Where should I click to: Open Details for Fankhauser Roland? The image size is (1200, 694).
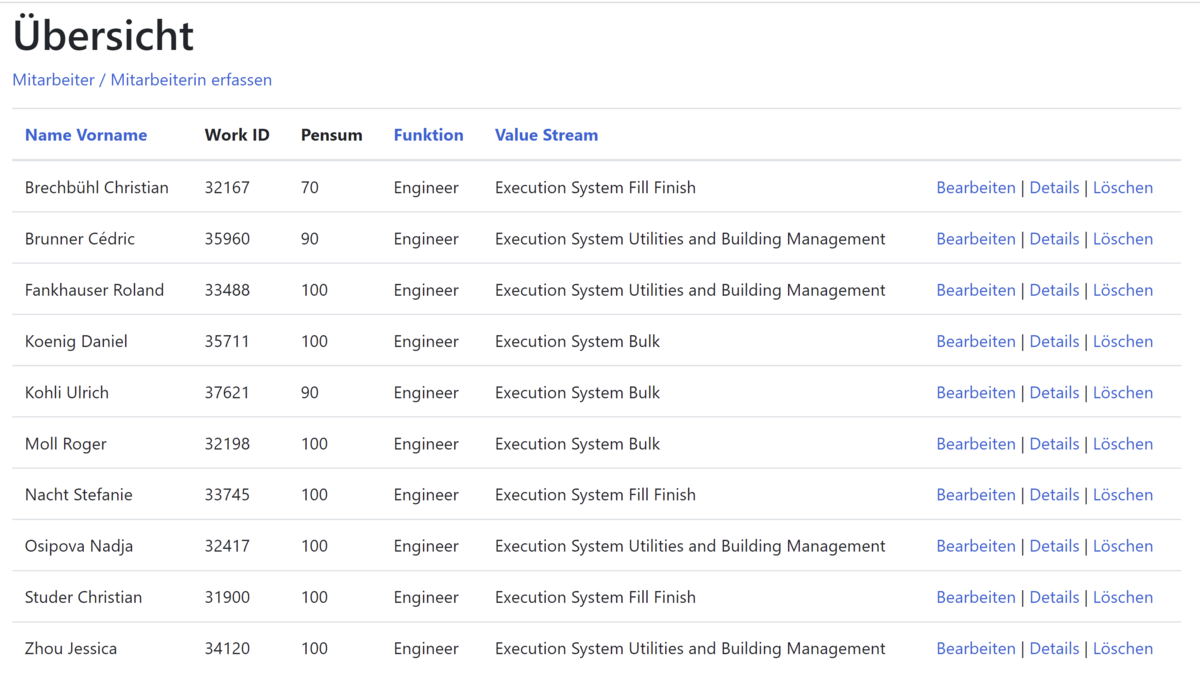point(1054,290)
